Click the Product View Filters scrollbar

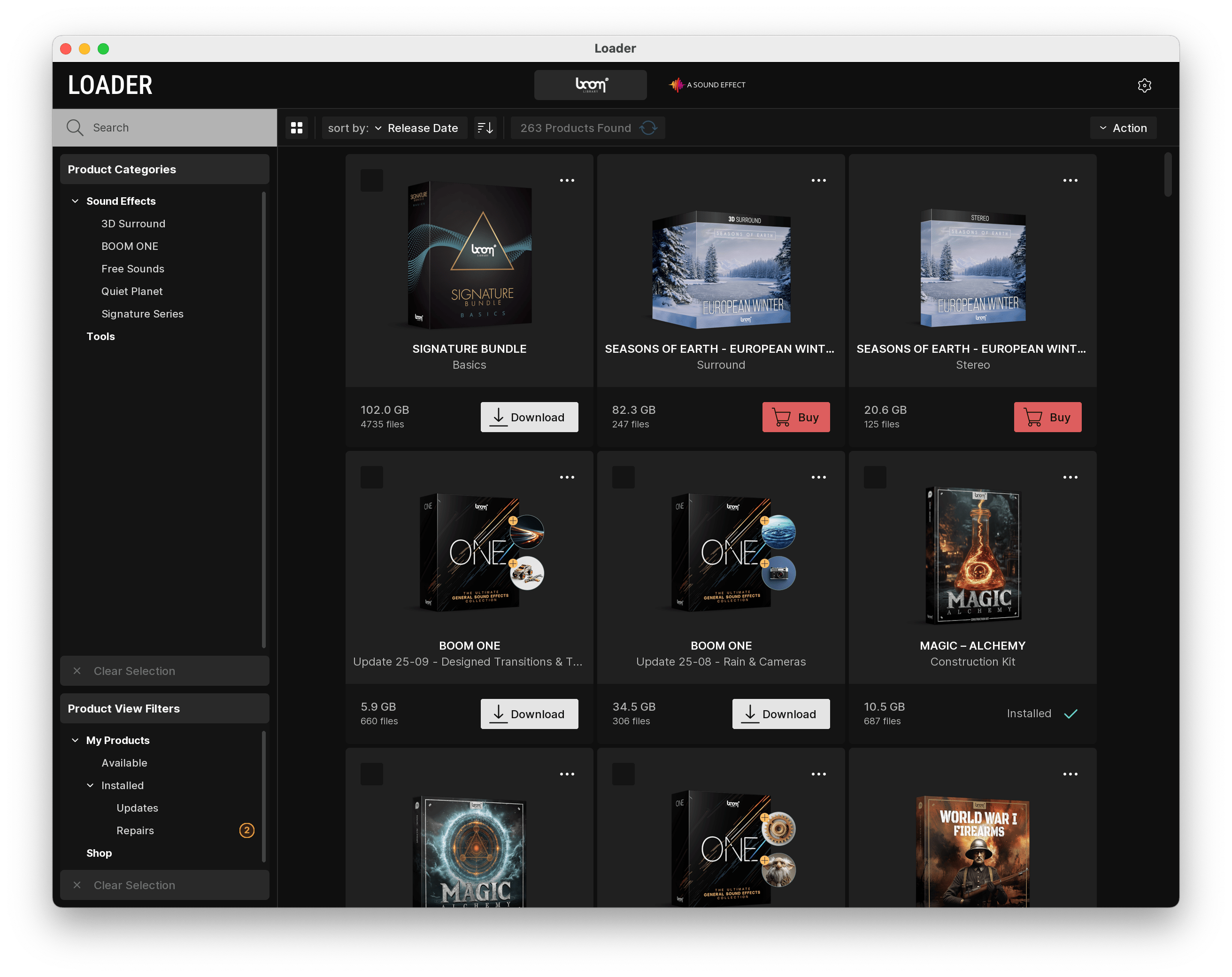pyautogui.click(x=263, y=796)
